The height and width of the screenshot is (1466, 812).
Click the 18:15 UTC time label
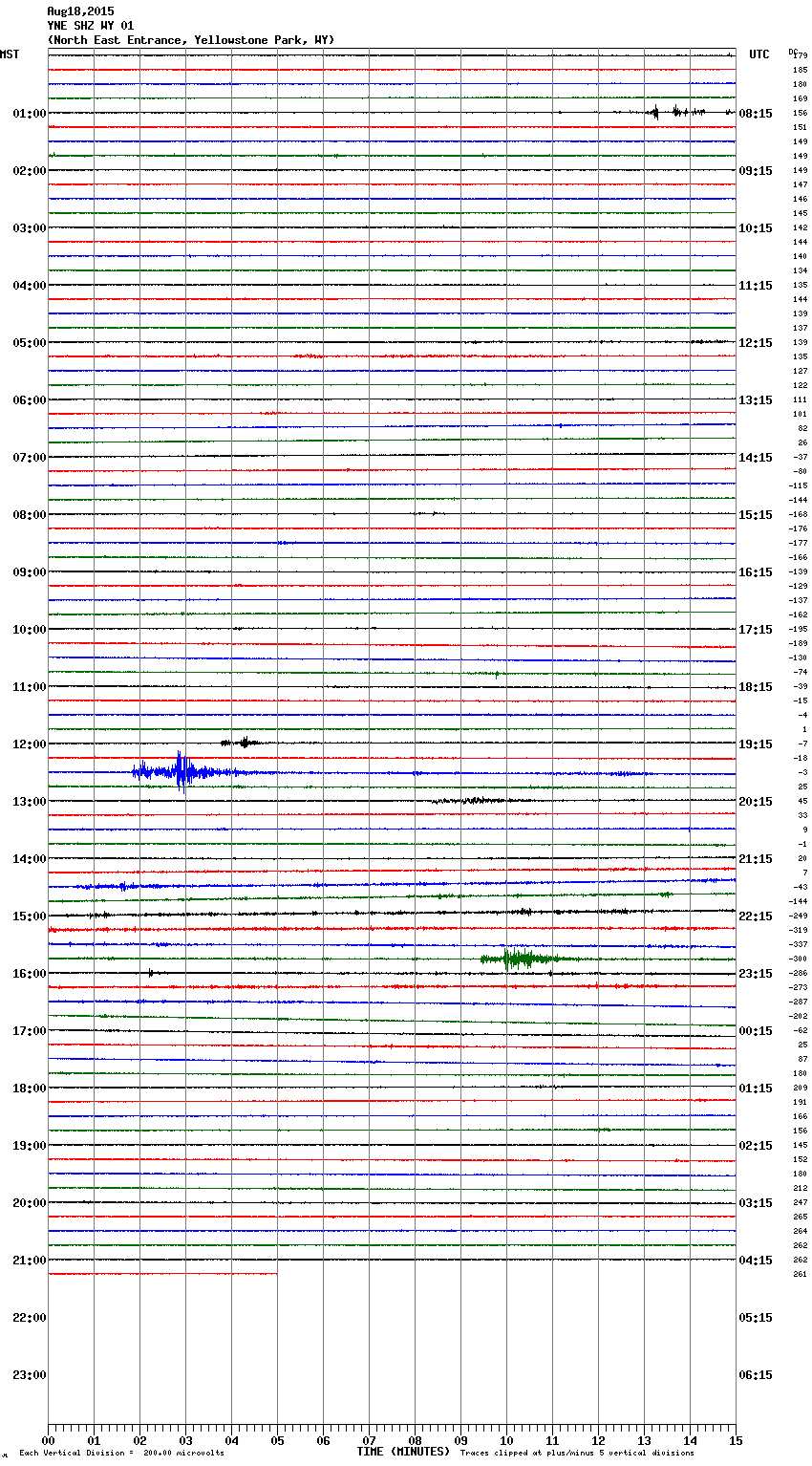click(x=756, y=687)
